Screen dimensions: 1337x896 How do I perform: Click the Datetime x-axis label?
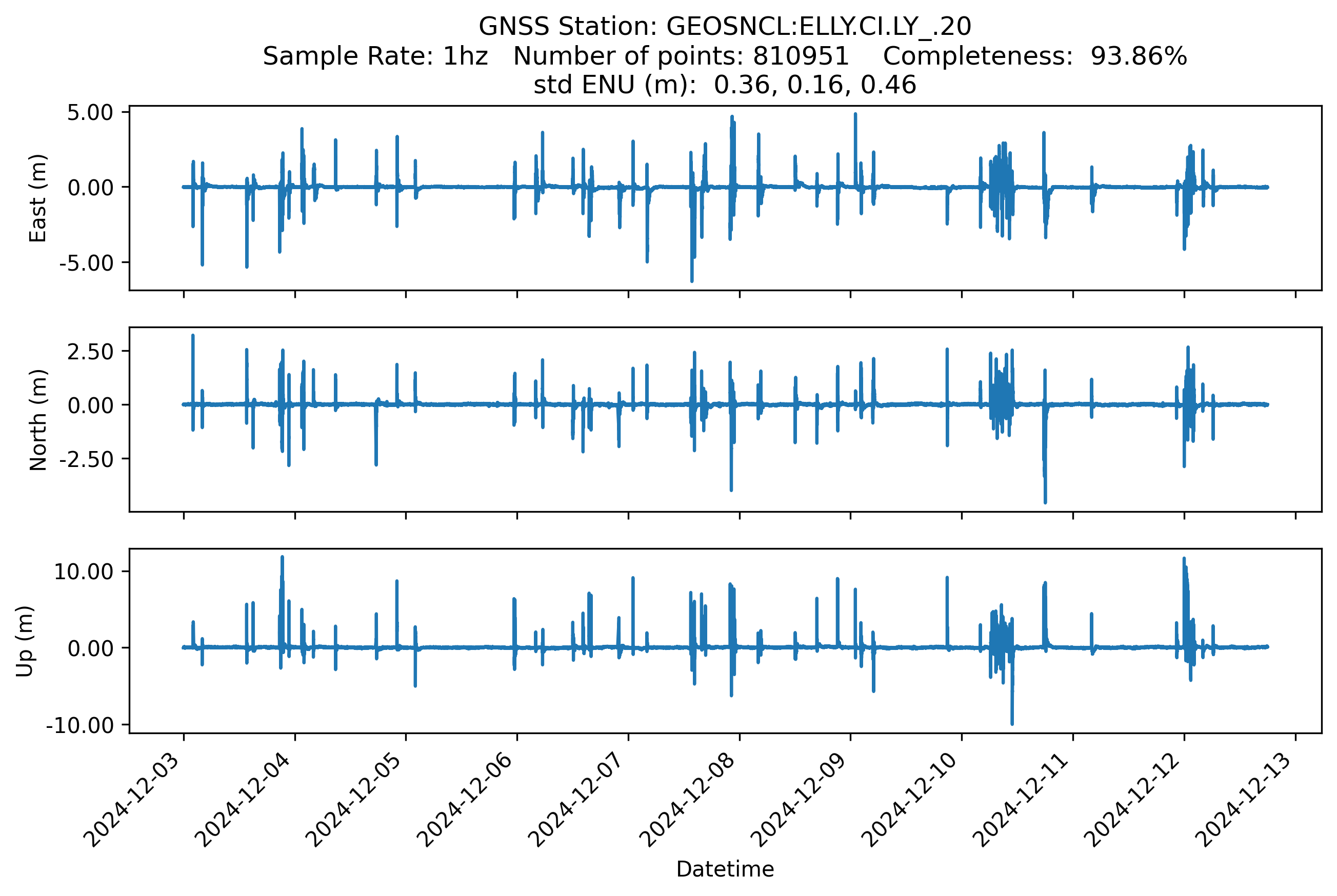pyautogui.click(x=724, y=869)
